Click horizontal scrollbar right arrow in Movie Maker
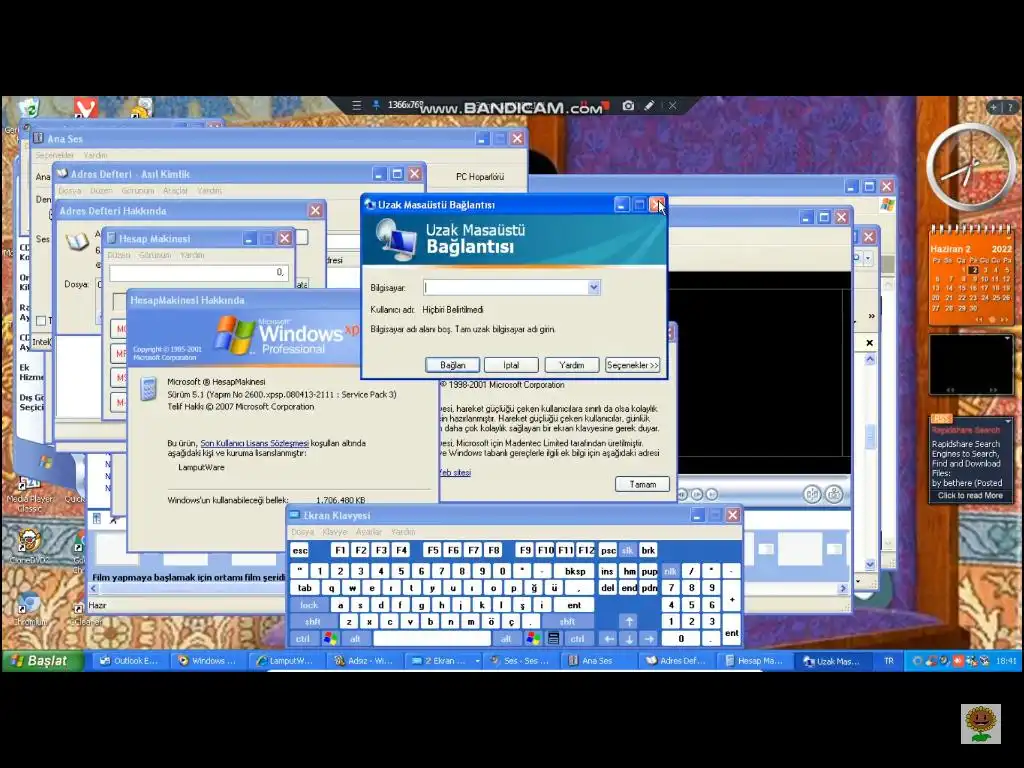This screenshot has width=1024, height=768. [843, 588]
